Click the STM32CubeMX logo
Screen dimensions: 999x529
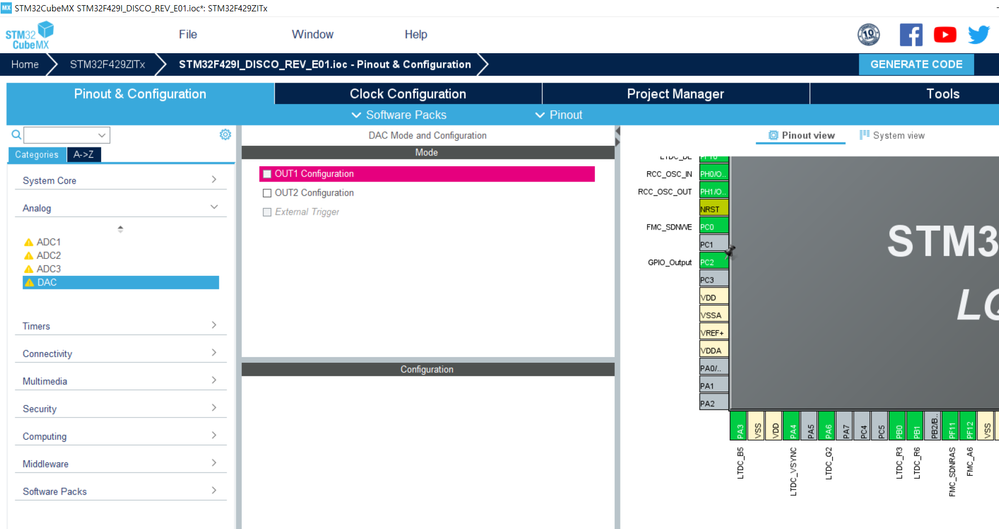coord(29,36)
